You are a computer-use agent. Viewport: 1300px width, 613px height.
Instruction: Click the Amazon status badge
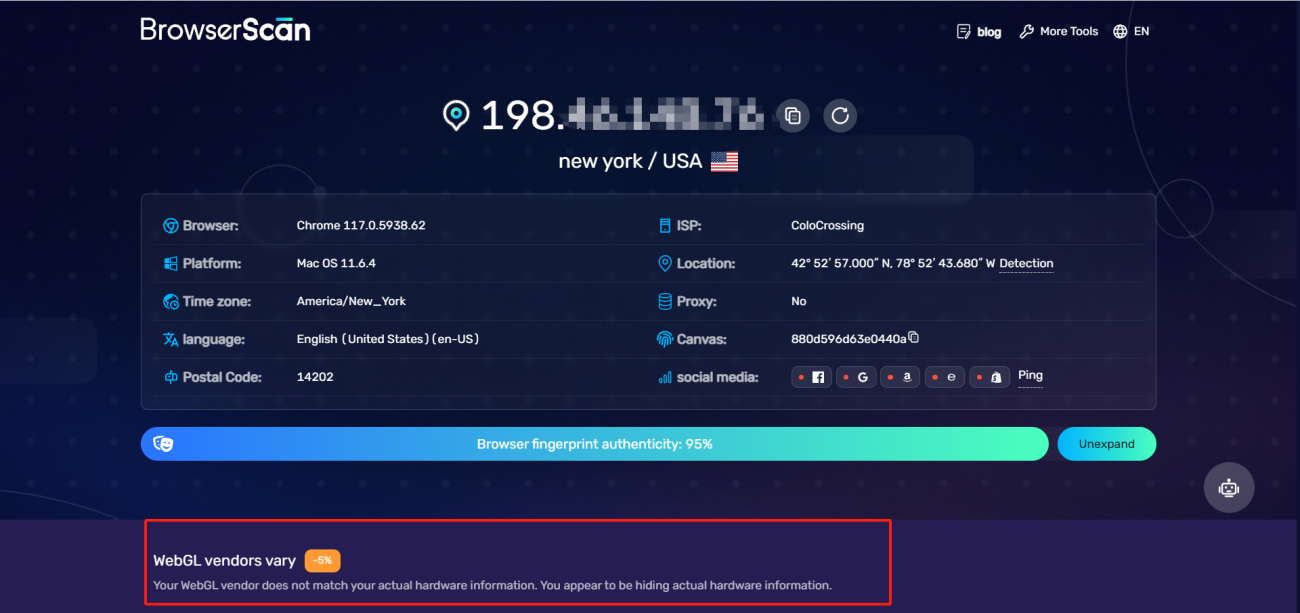900,377
